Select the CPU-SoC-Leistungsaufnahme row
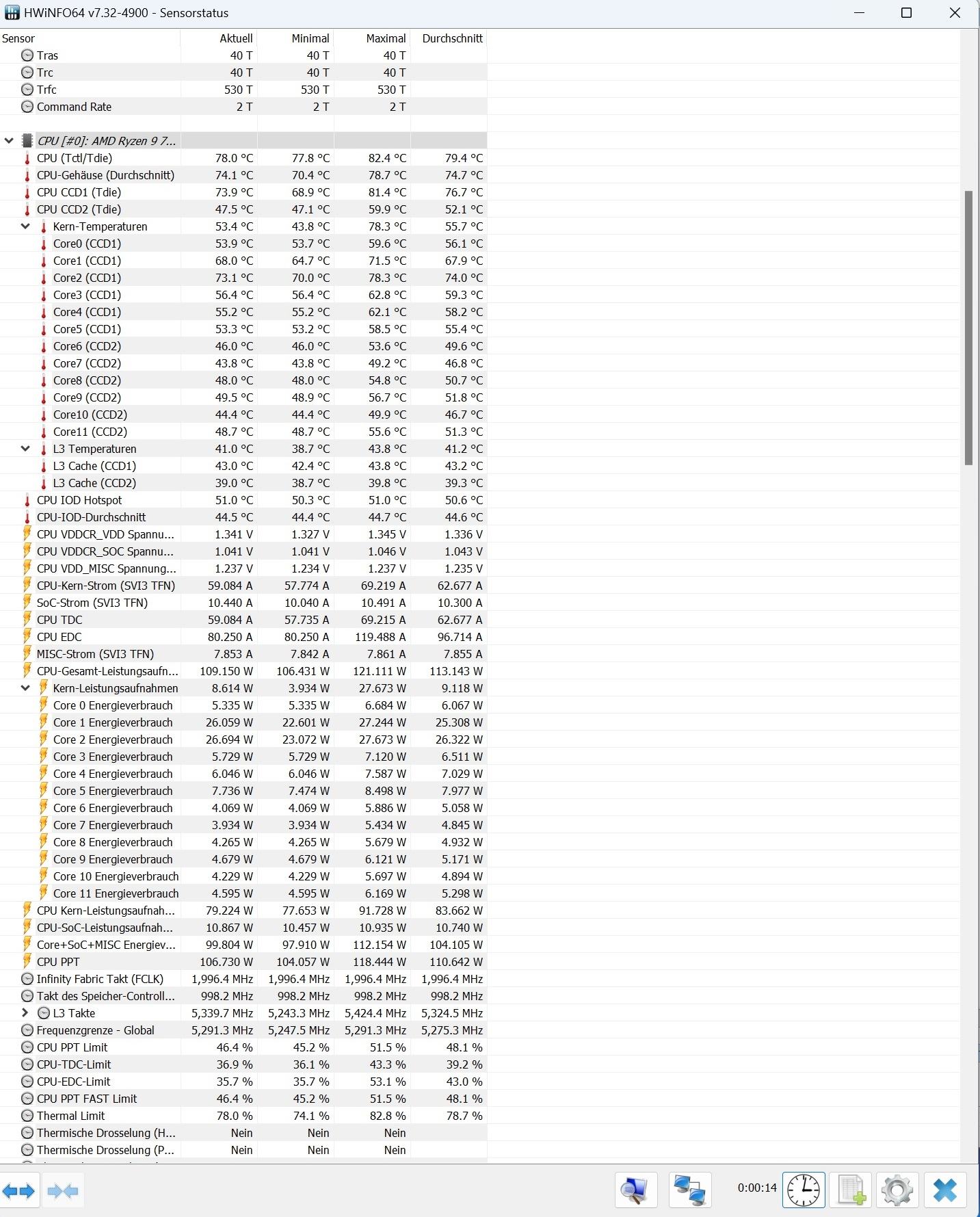This screenshot has width=980, height=1217. point(243,928)
